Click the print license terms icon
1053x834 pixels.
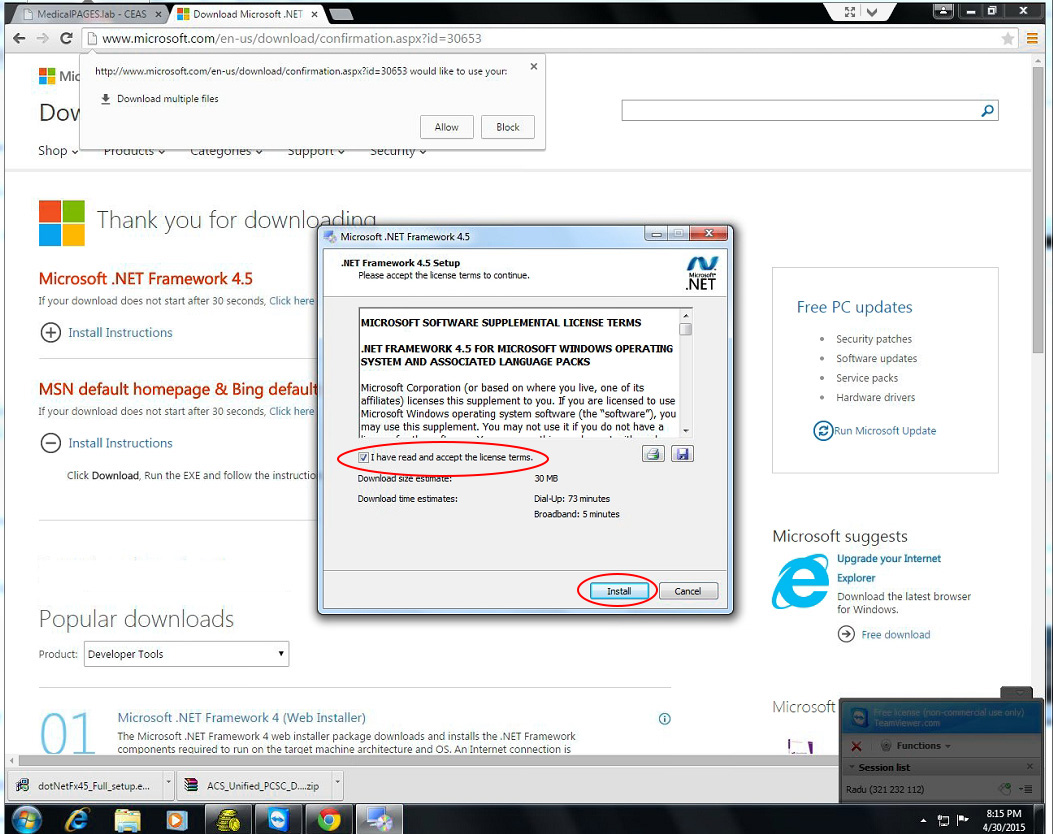(x=653, y=454)
